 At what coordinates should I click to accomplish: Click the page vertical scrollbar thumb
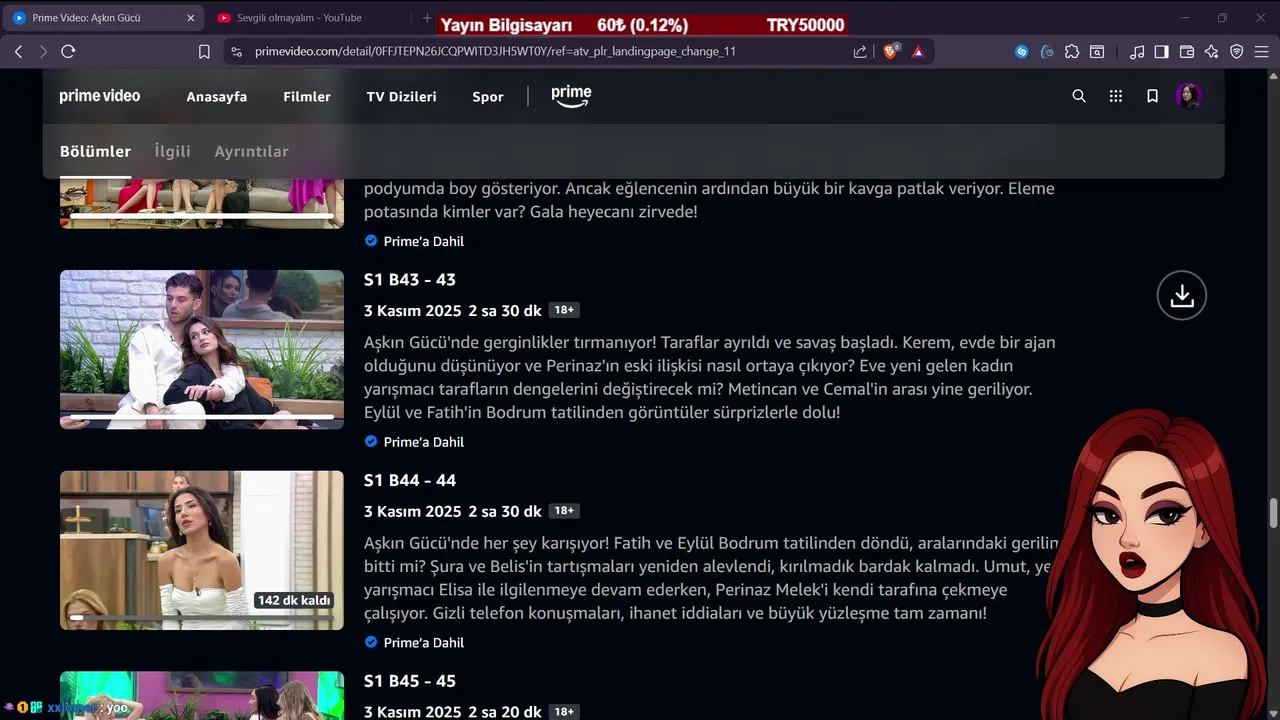(x=1273, y=512)
